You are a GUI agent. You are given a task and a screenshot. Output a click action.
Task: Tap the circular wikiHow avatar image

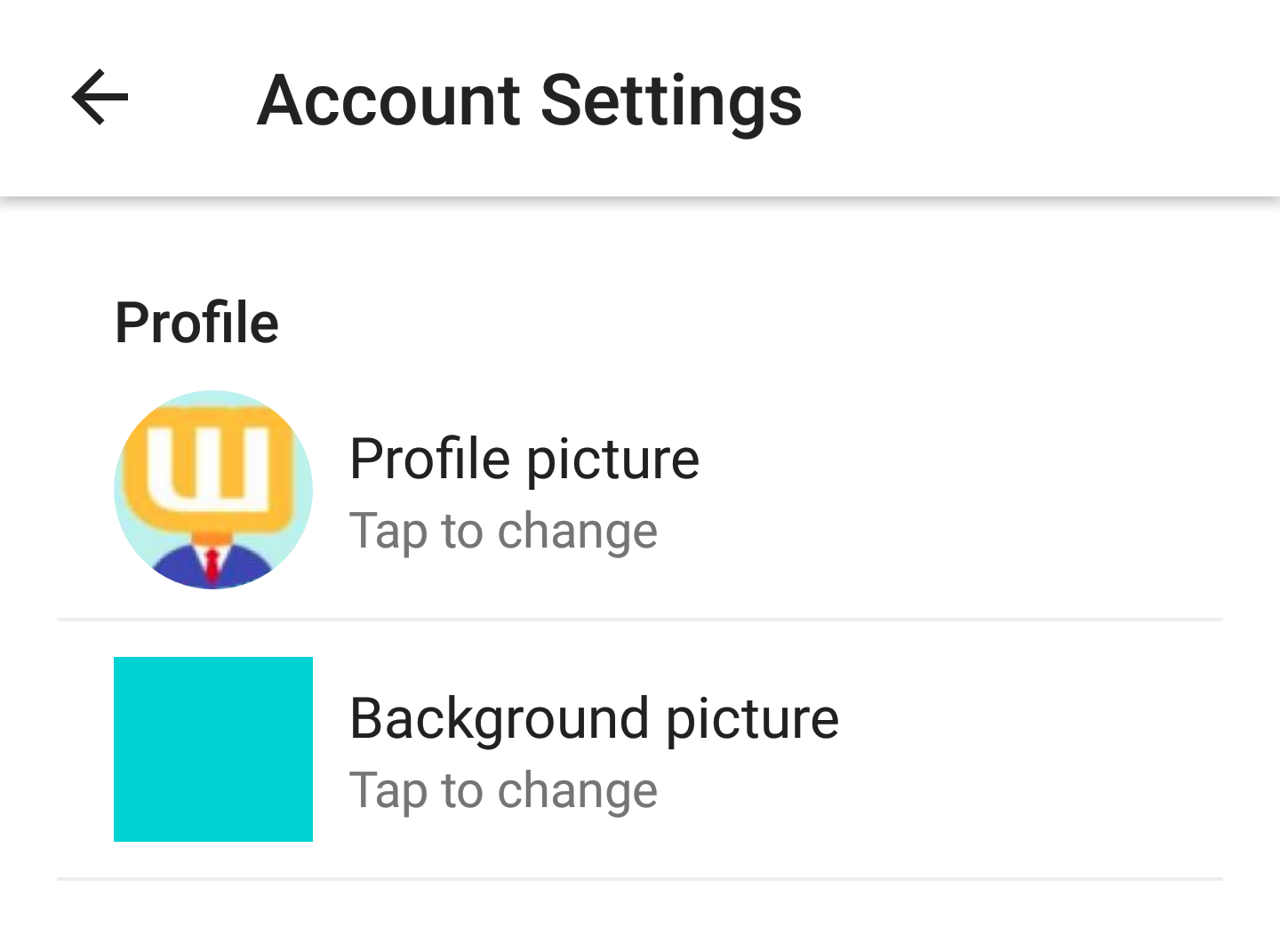(213, 490)
